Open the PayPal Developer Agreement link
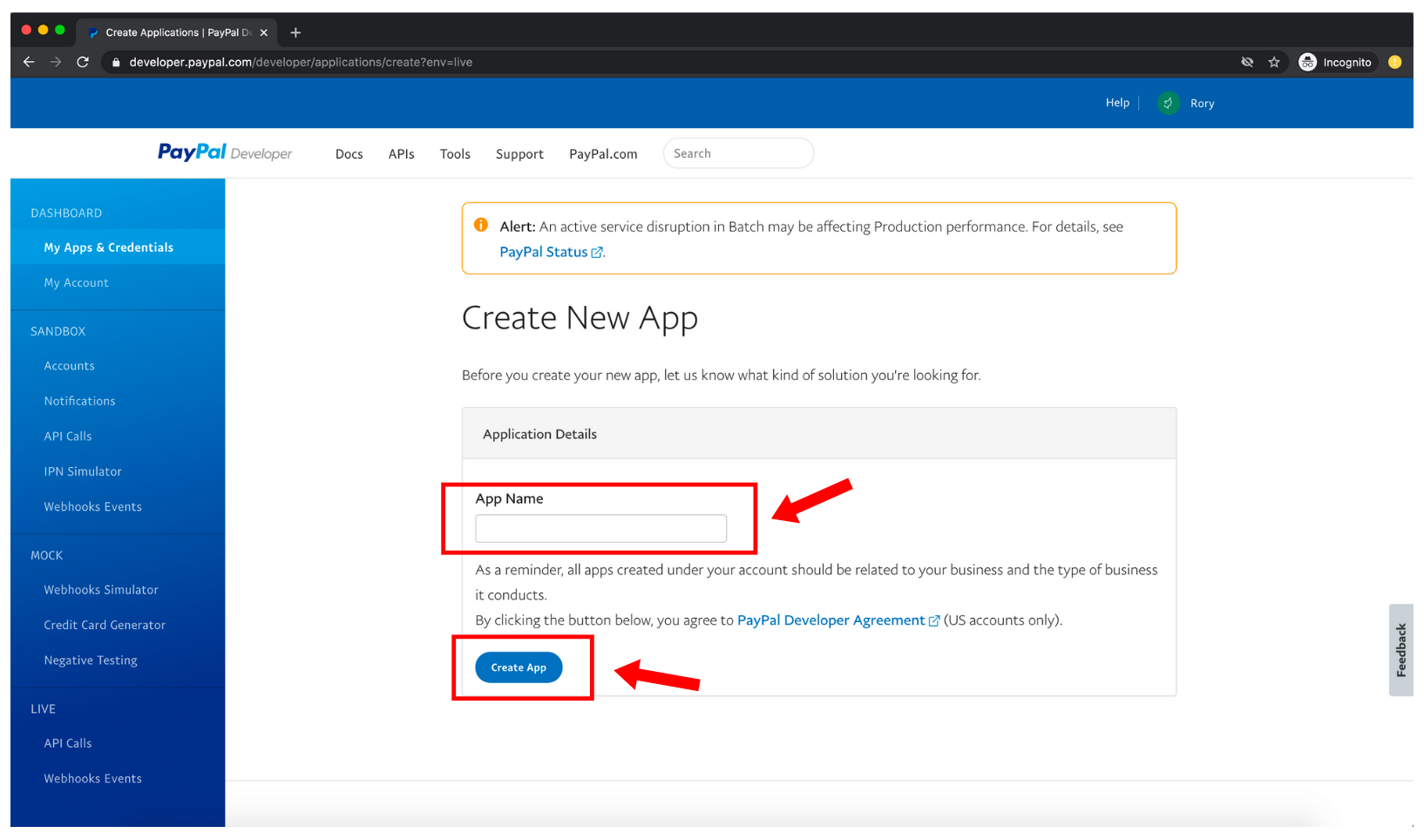The image size is (1424, 840). [x=831, y=620]
